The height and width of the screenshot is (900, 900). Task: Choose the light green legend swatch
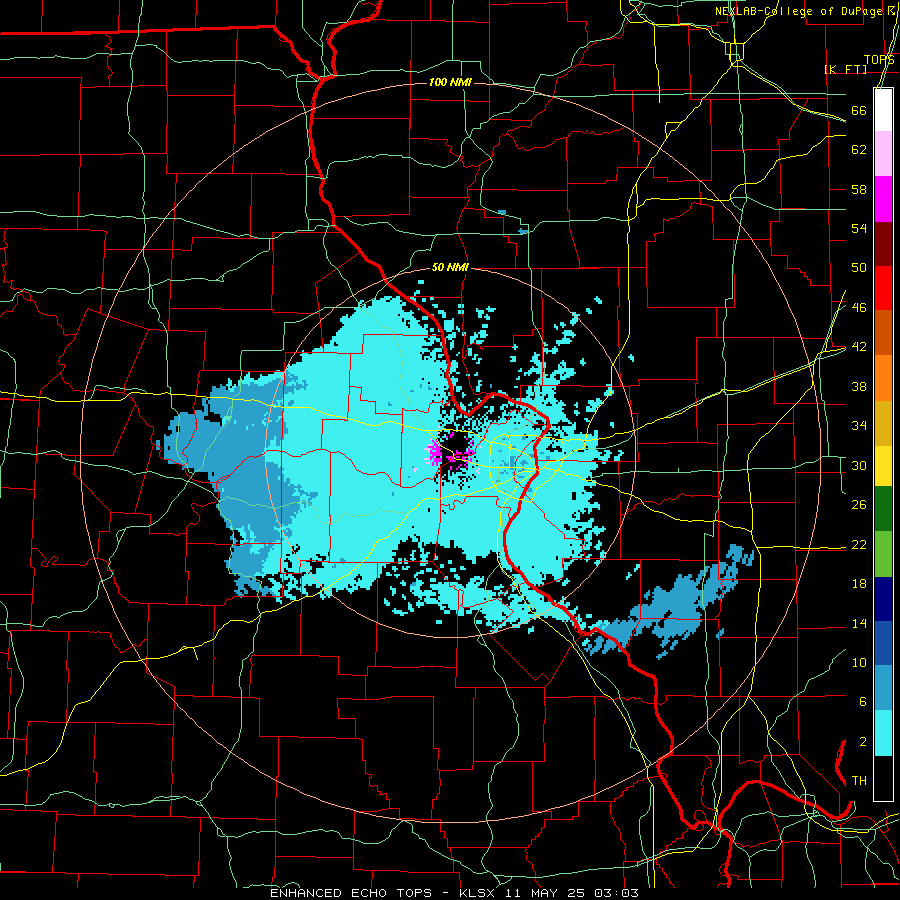(883, 554)
